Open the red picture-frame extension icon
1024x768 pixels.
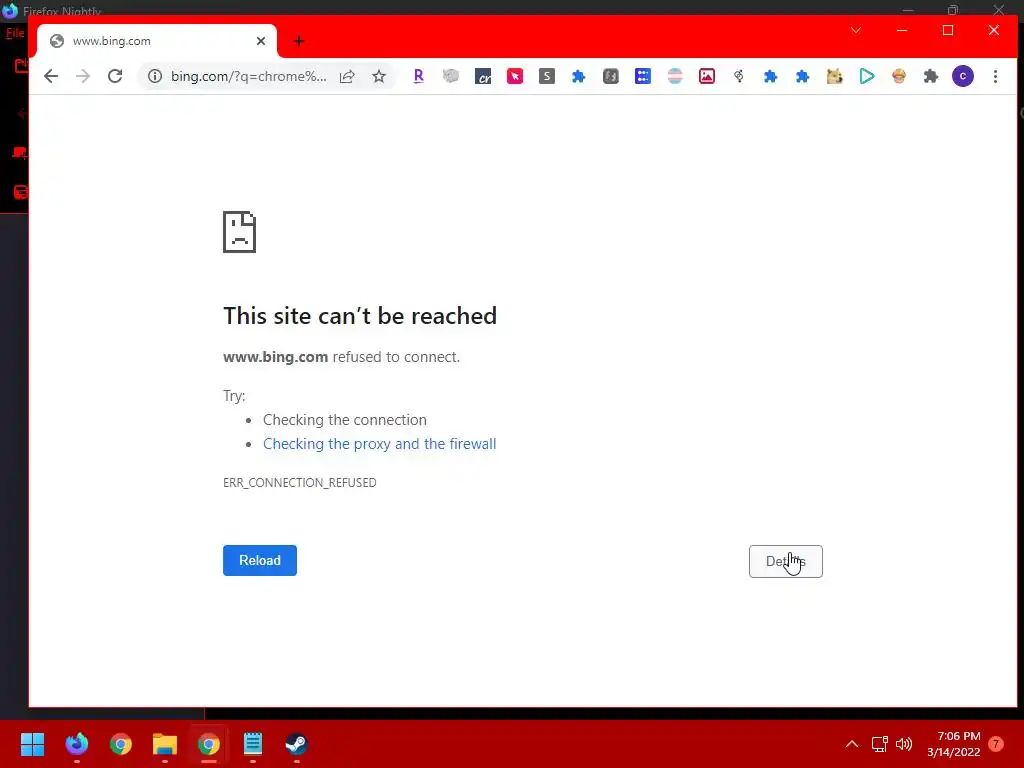[x=707, y=76]
